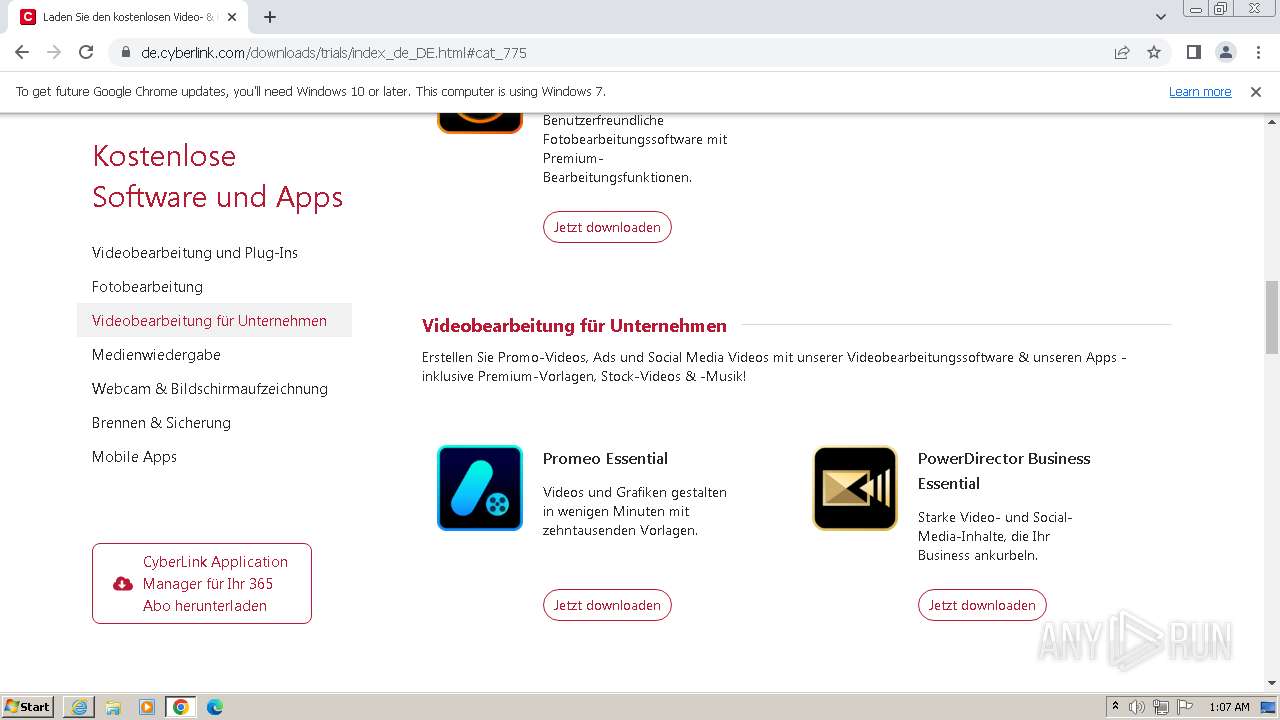The height and width of the screenshot is (720, 1280).
Task: Click the cloud download icon in CyberLink box
Action: [123, 584]
